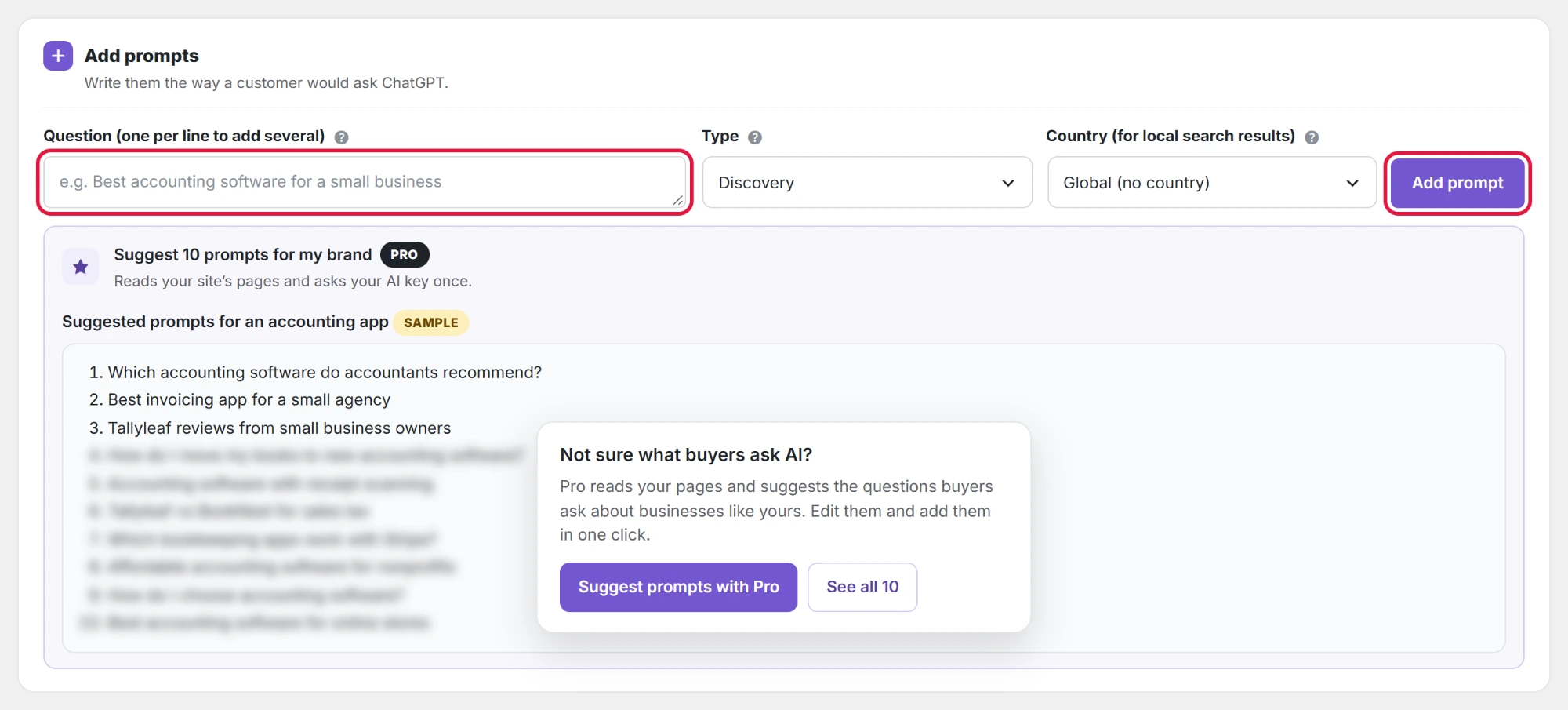Click the SAMPLE badge
The width and height of the screenshot is (1568, 710).
click(431, 322)
